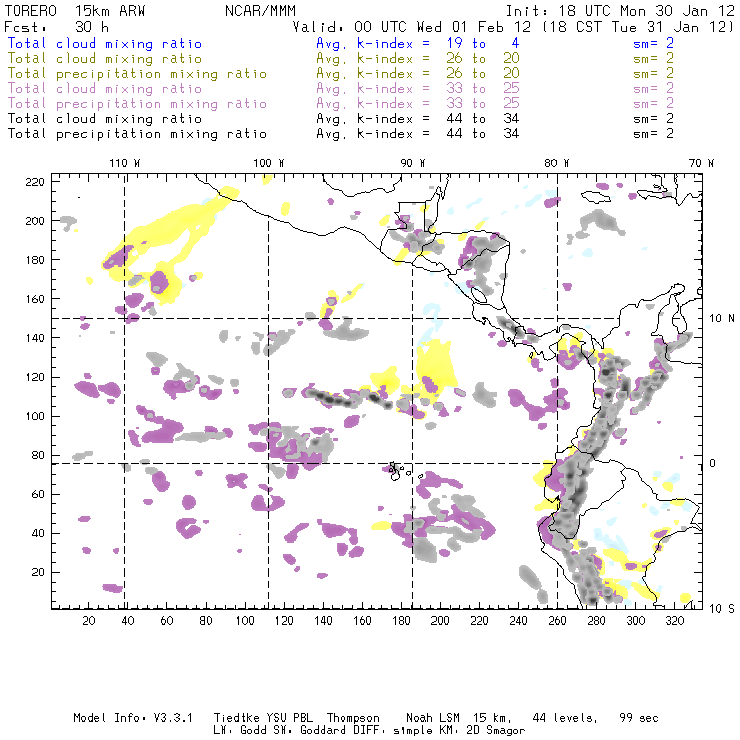
Task: Select vertical-axis tick label "160"
Action: pyautogui.click(x=34, y=299)
